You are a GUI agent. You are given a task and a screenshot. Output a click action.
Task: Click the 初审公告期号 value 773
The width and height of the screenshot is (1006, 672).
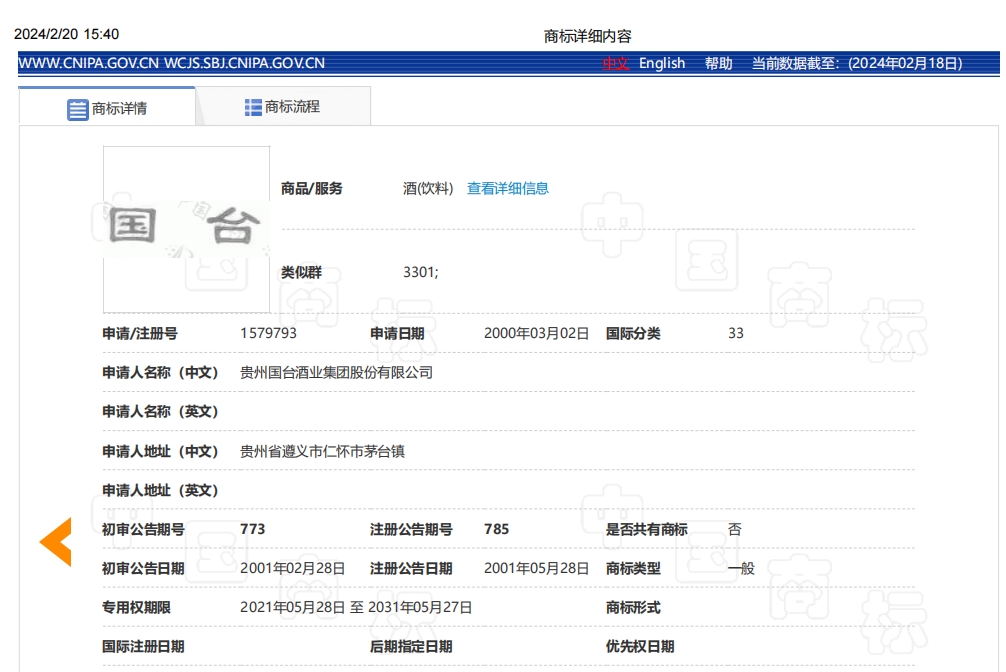coord(252,529)
